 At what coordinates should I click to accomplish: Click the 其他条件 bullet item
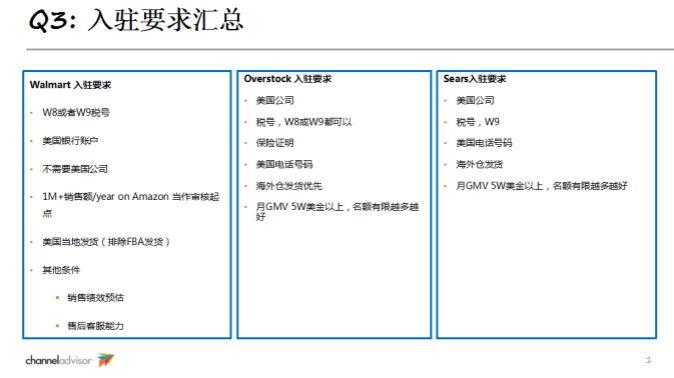click(x=61, y=270)
